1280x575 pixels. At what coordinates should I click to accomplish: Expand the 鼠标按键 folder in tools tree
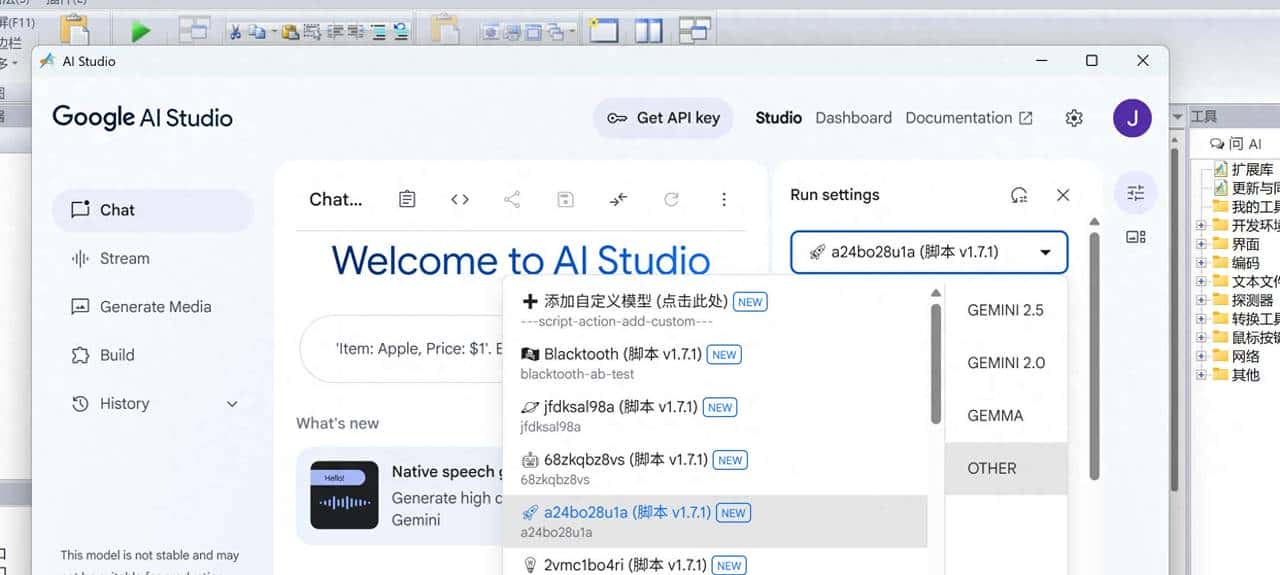1201,338
